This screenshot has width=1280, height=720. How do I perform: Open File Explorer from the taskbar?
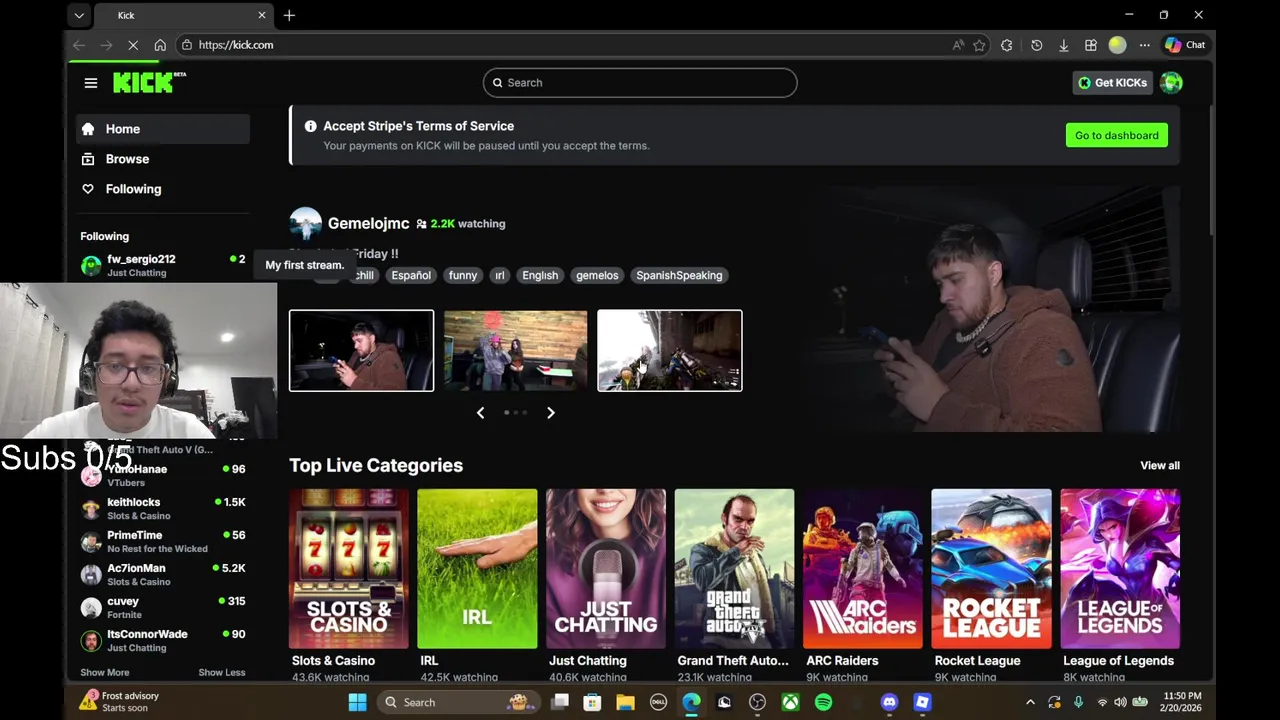[625, 702]
